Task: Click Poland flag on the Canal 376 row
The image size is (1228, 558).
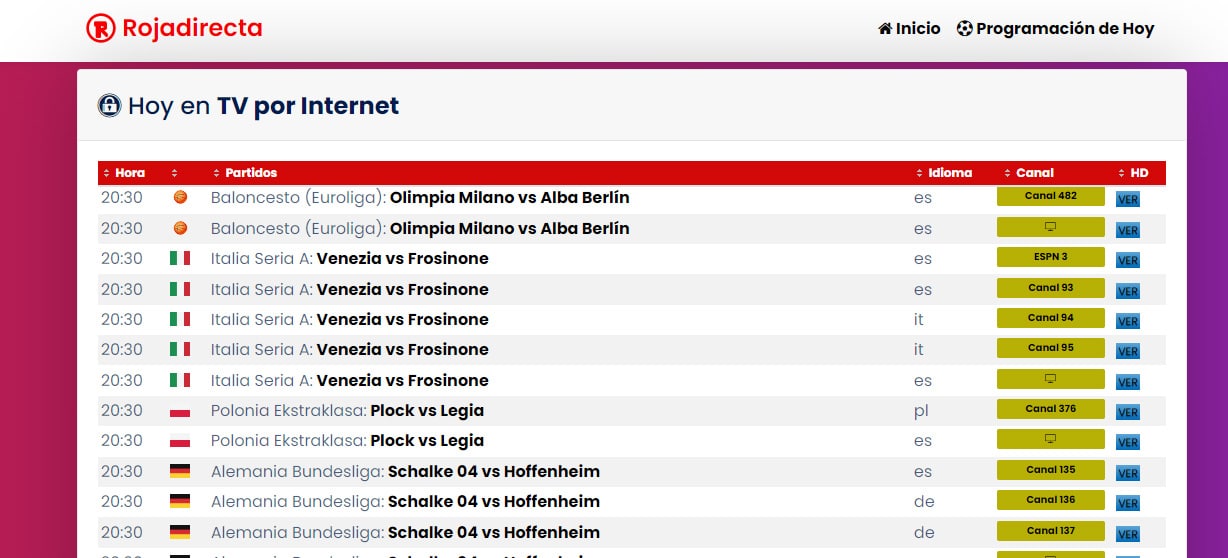Action: (180, 411)
